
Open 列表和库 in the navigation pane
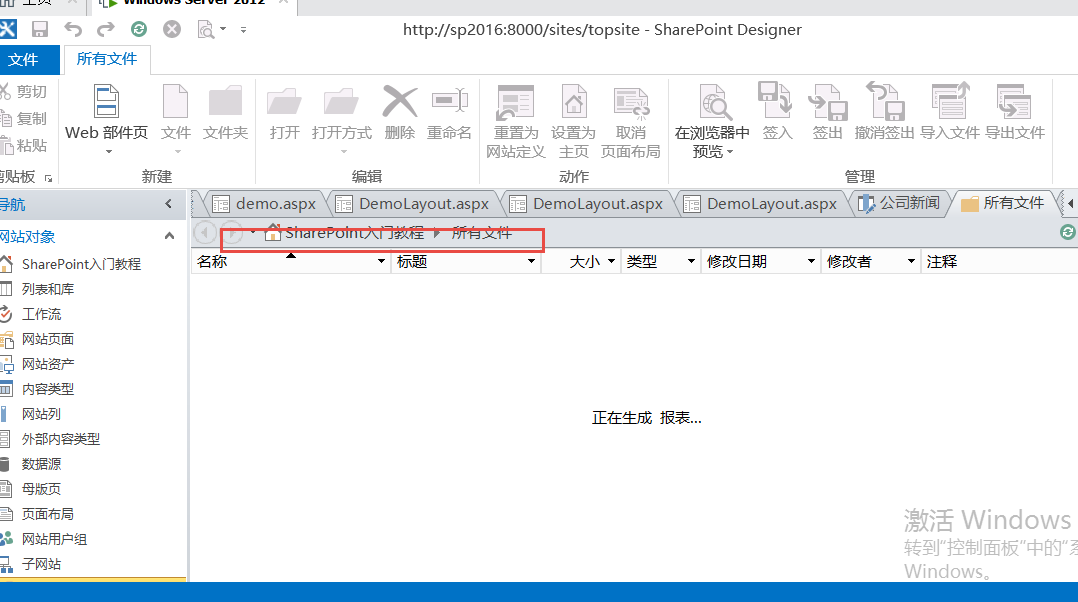47,289
